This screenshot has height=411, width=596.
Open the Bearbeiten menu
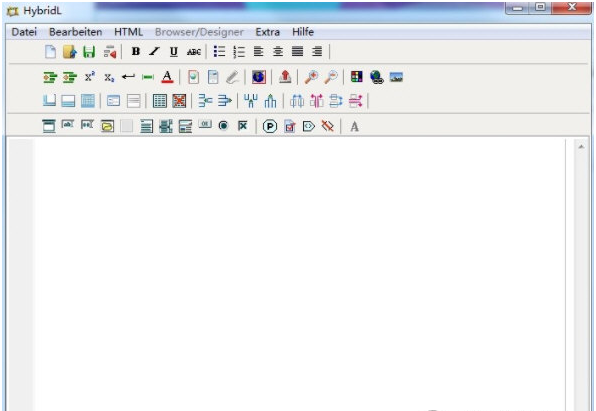pos(75,32)
